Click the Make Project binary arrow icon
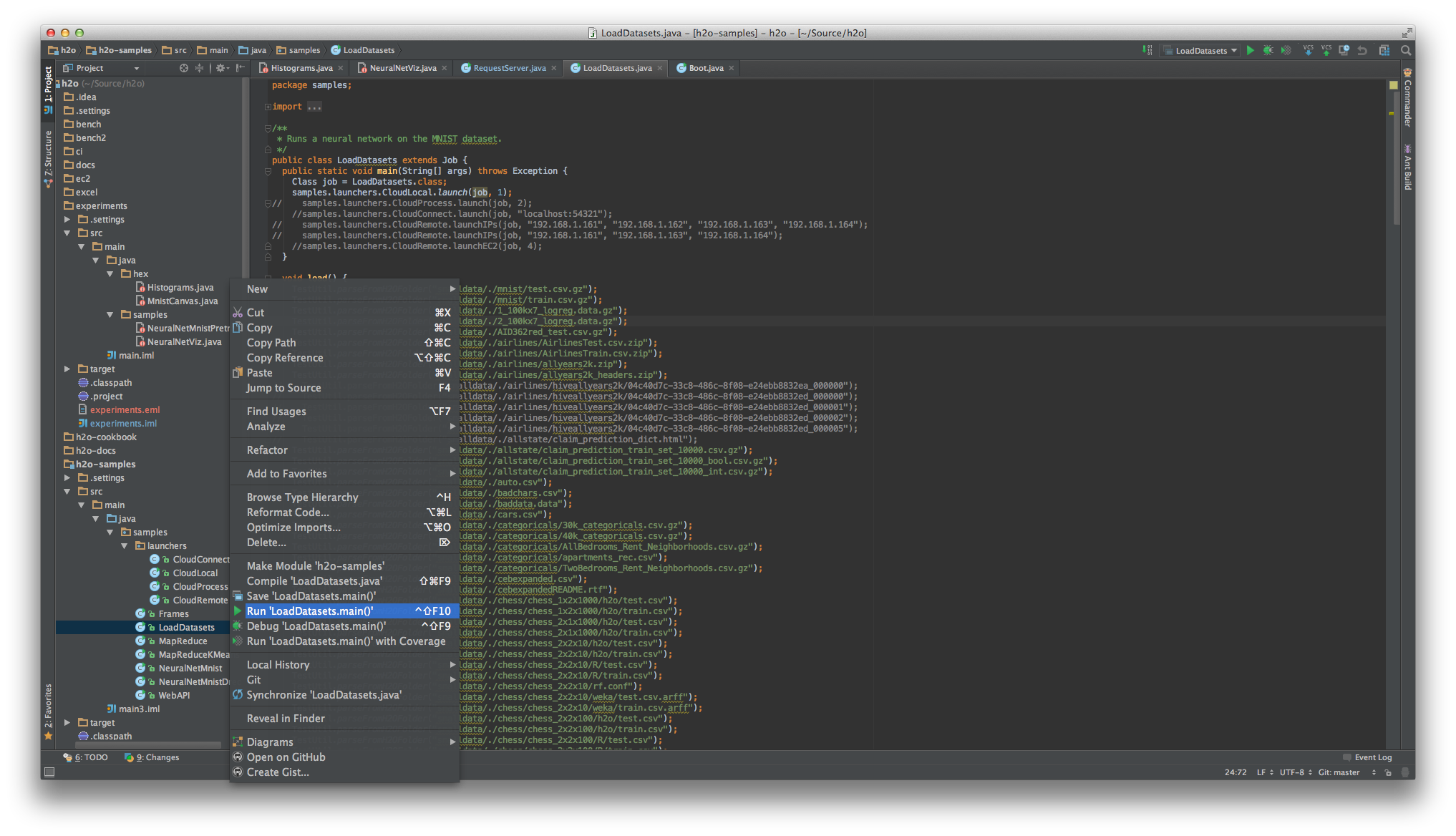The width and height of the screenshot is (1456, 836). pos(1147,51)
